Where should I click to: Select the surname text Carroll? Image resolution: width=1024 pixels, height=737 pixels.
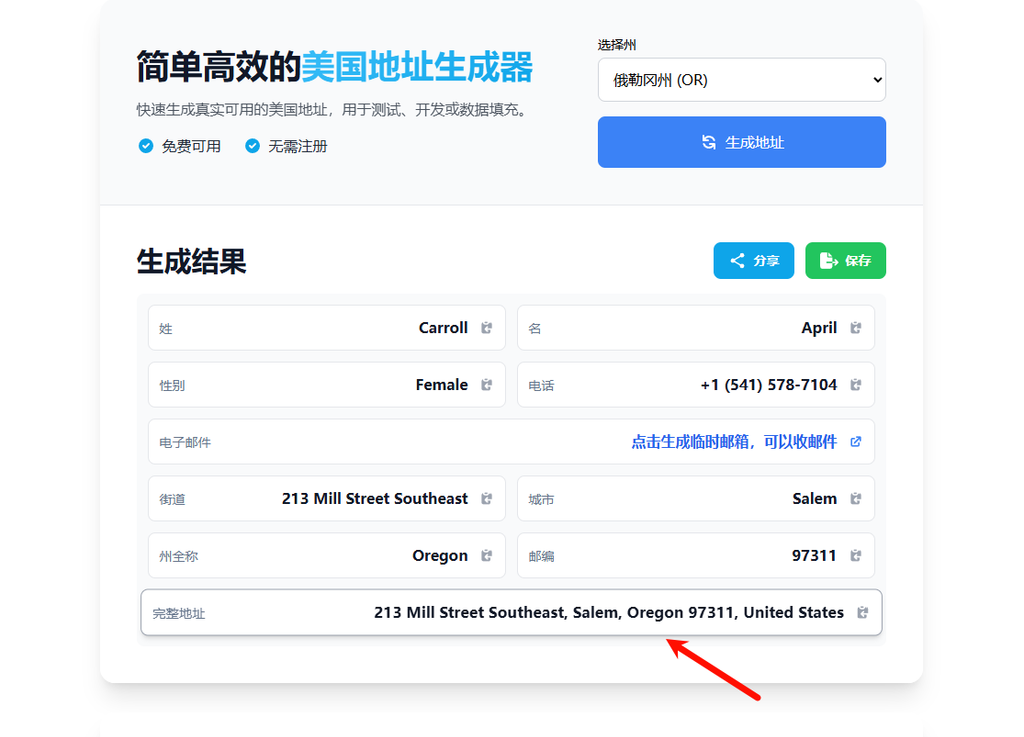[443, 328]
